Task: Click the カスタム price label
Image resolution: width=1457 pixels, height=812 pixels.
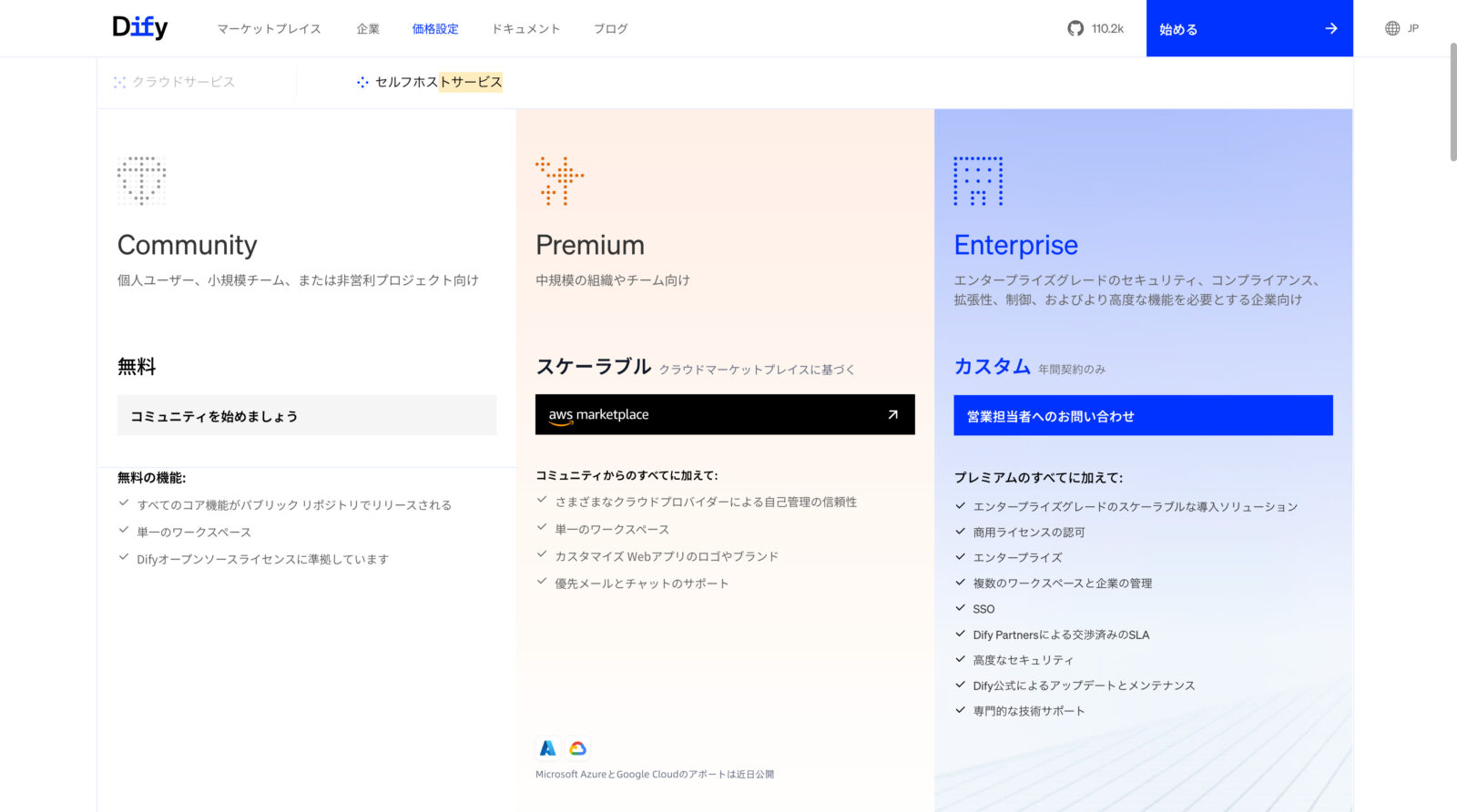Action: tap(993, 366)
